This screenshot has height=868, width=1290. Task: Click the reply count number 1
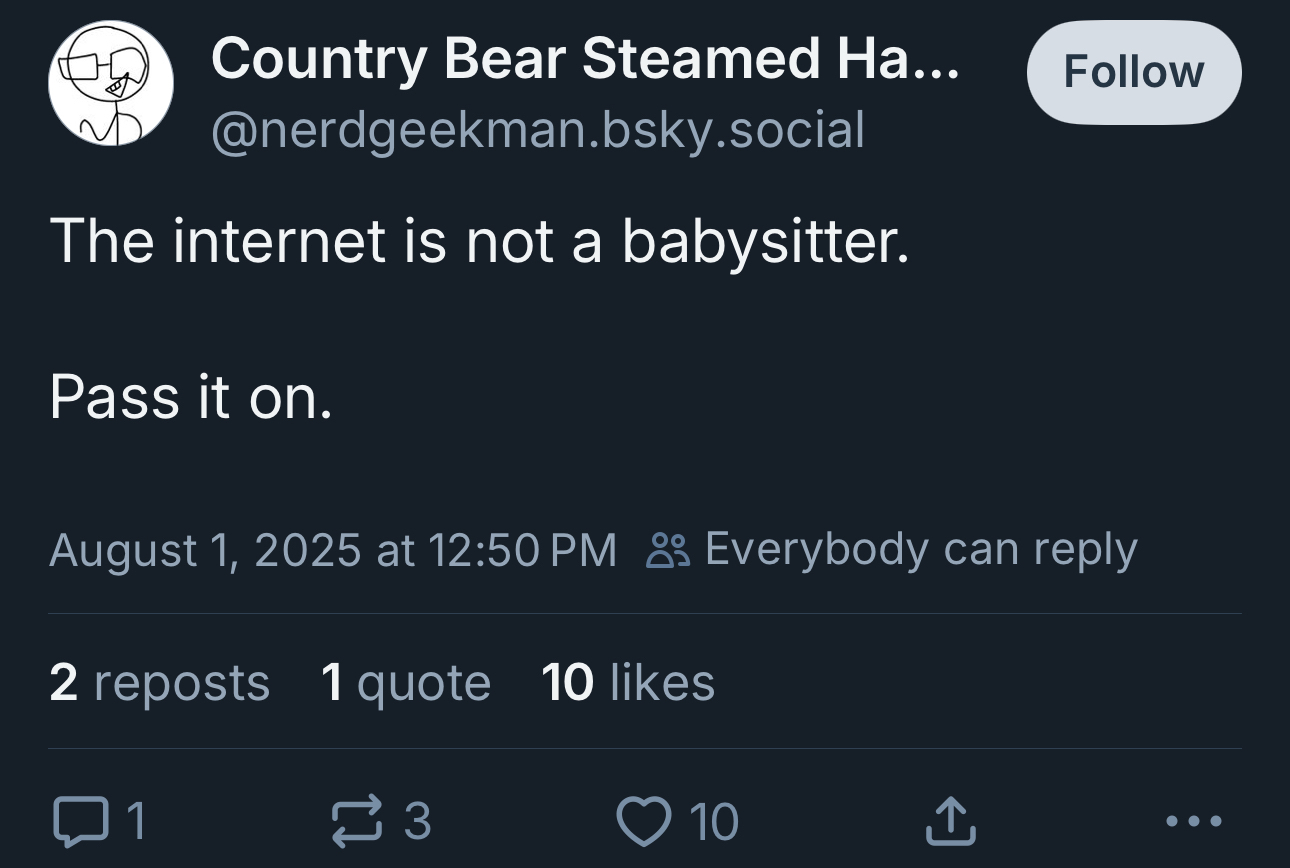[137, 821]
